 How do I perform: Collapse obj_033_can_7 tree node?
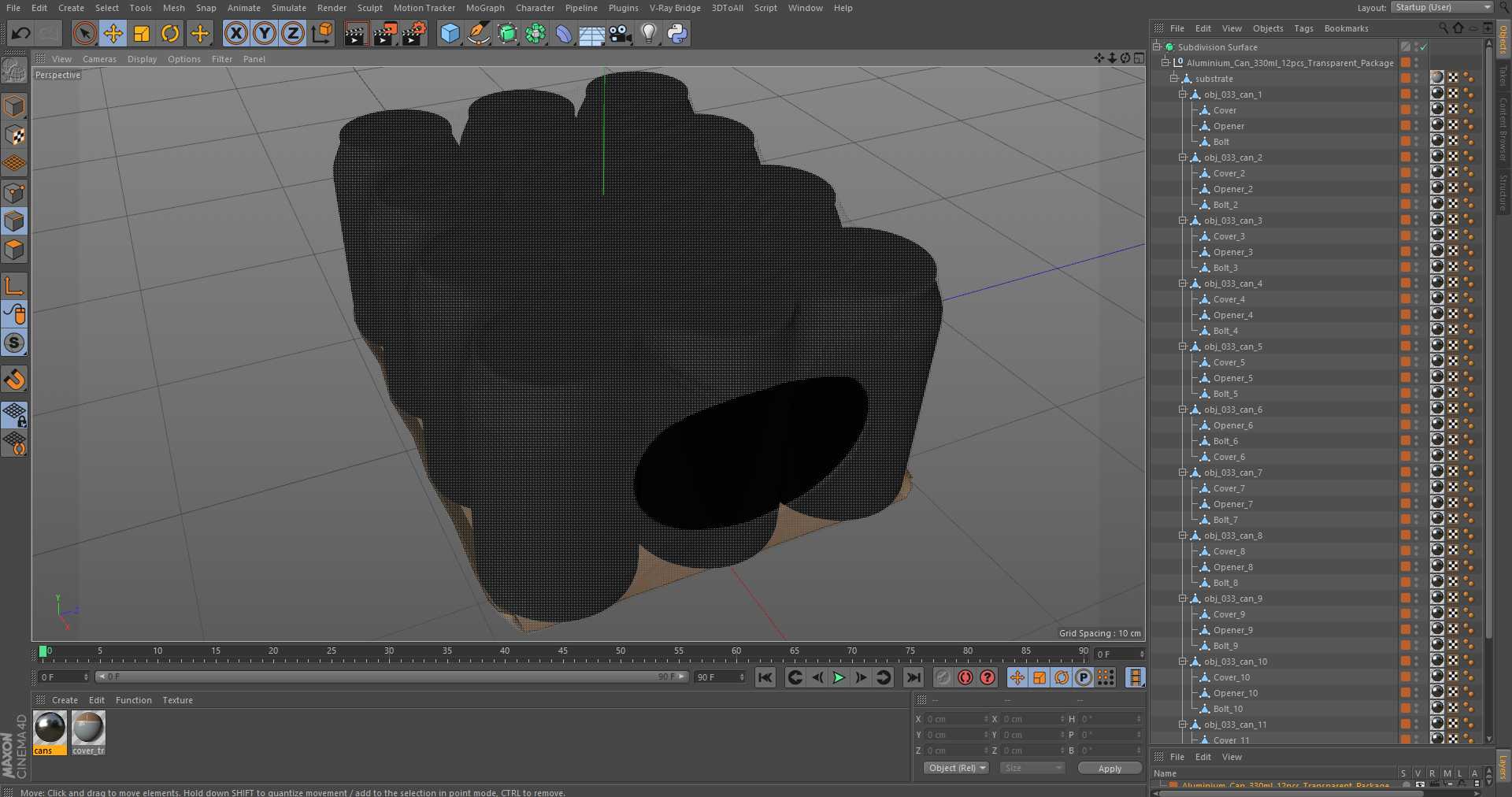pos(1182,473)
